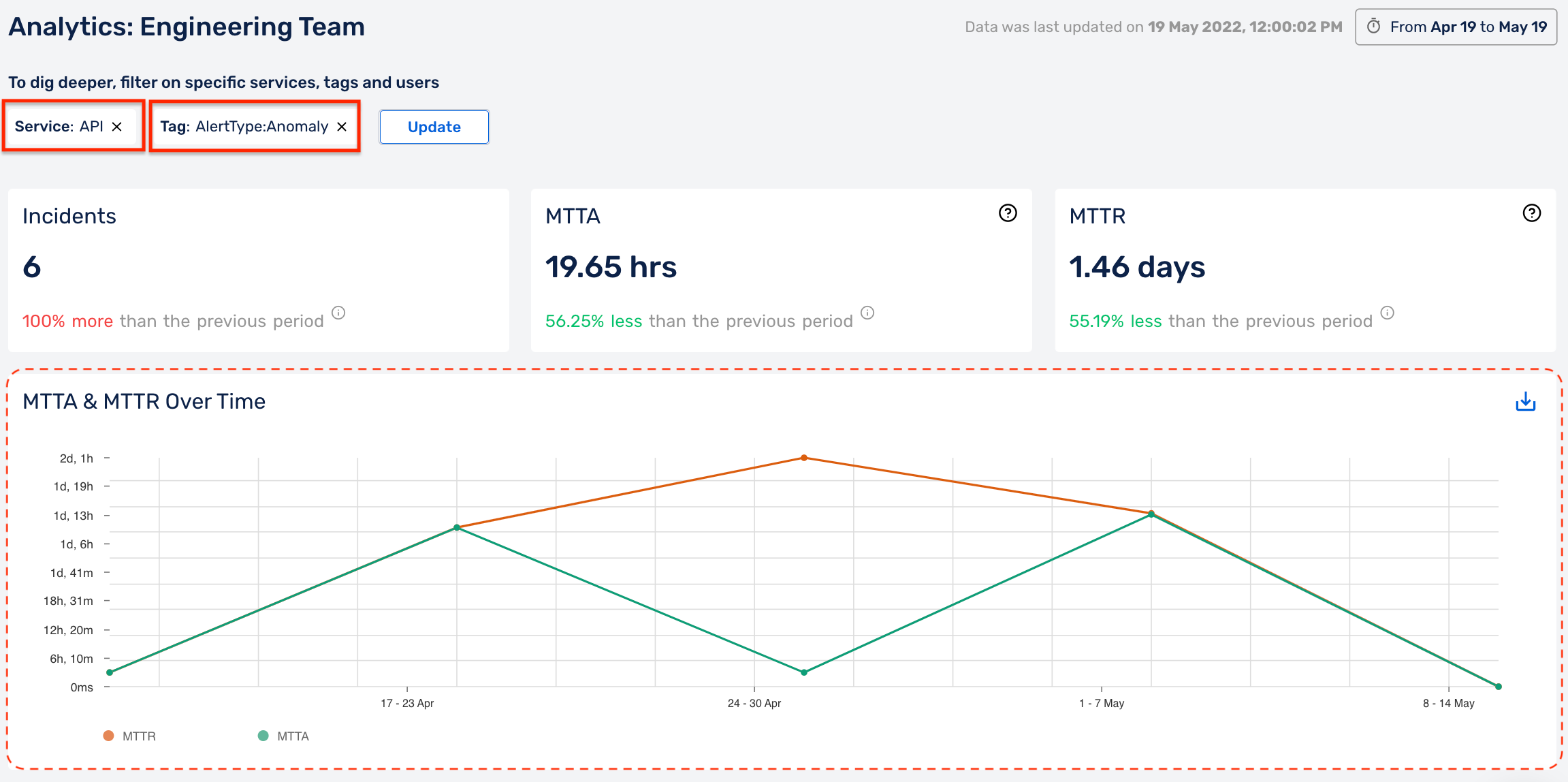The width and height of the screenshot is (1568, 782).
Task: Hide the AlertType:Anomaly tag filter
Action: [x=342, y=126]
